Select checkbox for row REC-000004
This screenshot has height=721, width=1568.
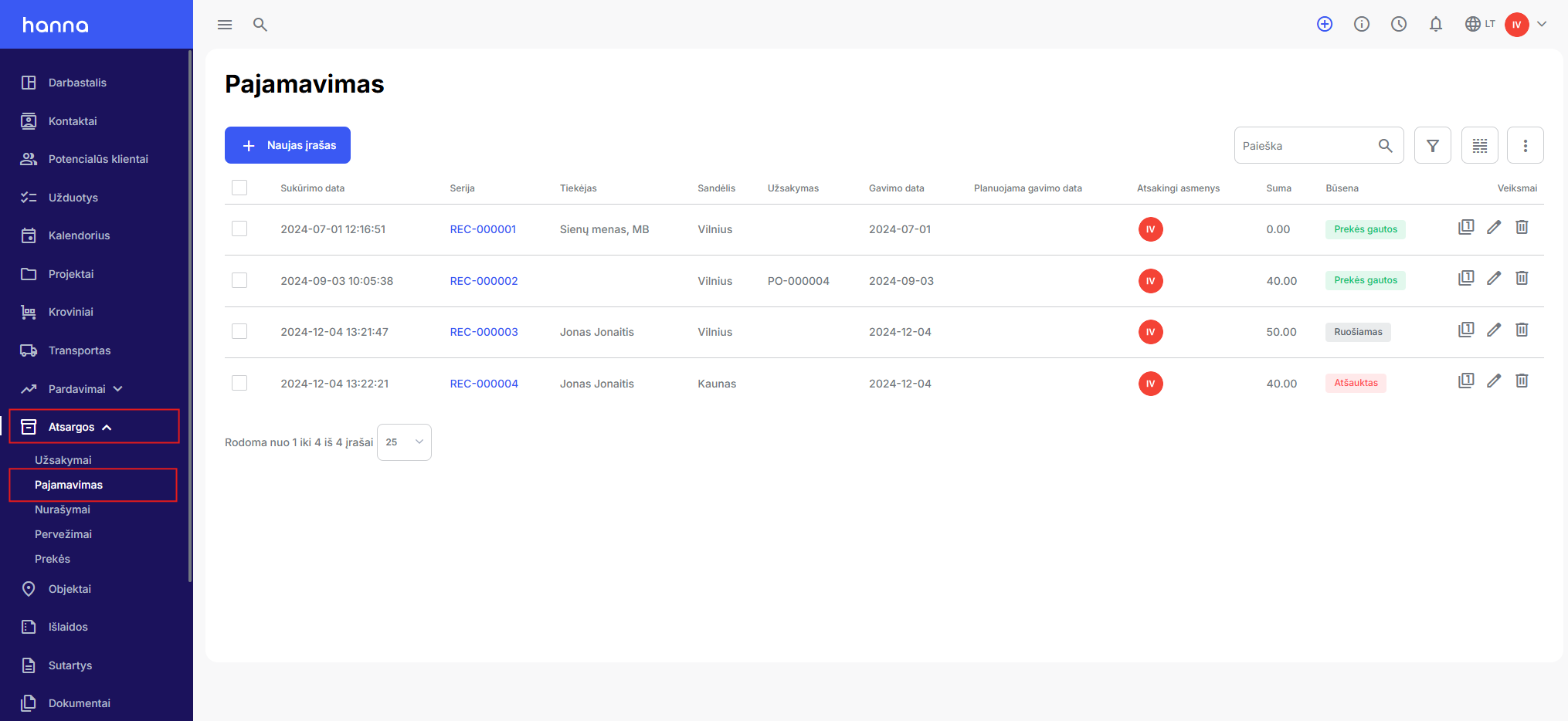(x=239, y=383)
